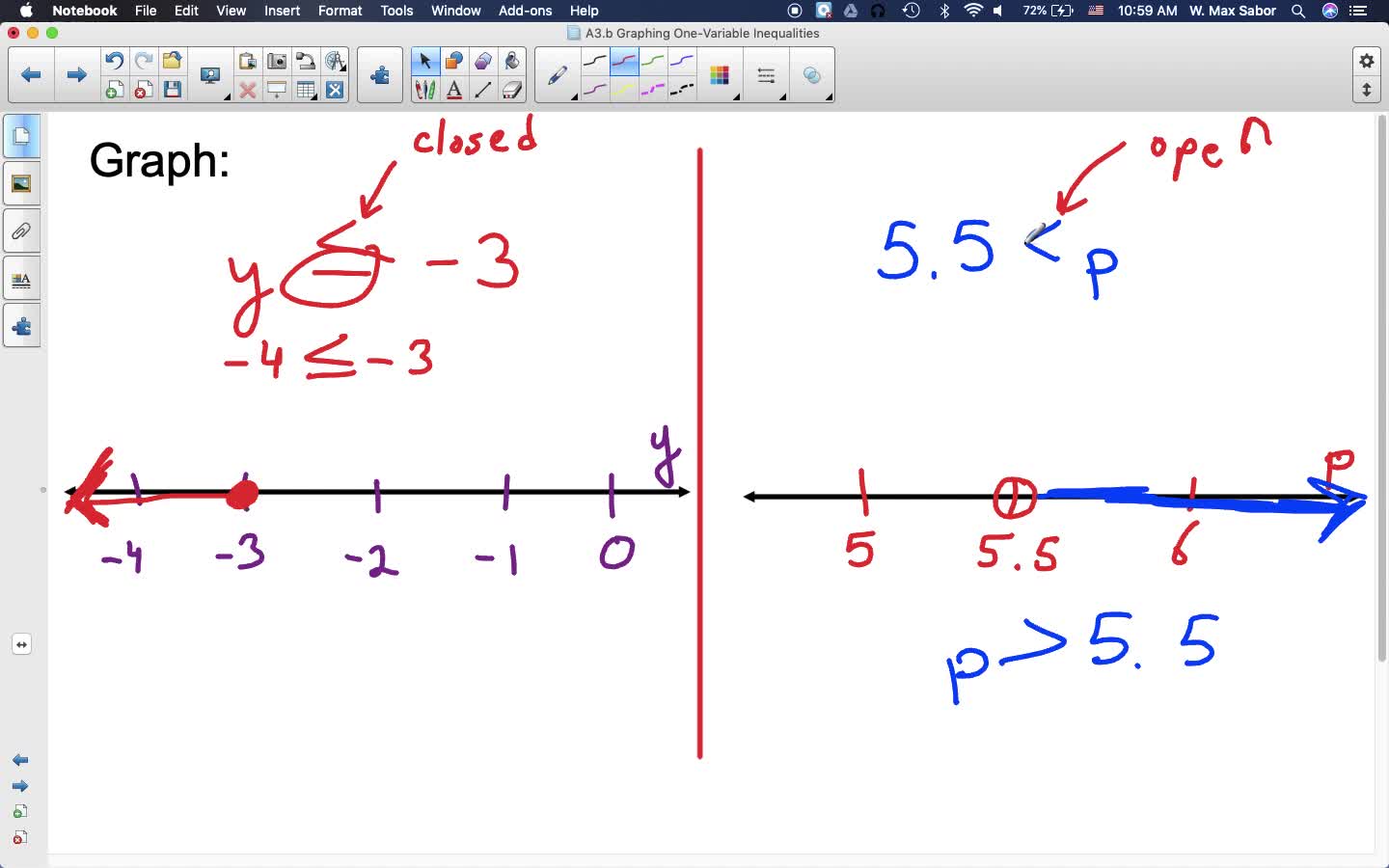This screenshot has width=1389, height=868.
Task: Click the Graph: text label
Action: 159,160
